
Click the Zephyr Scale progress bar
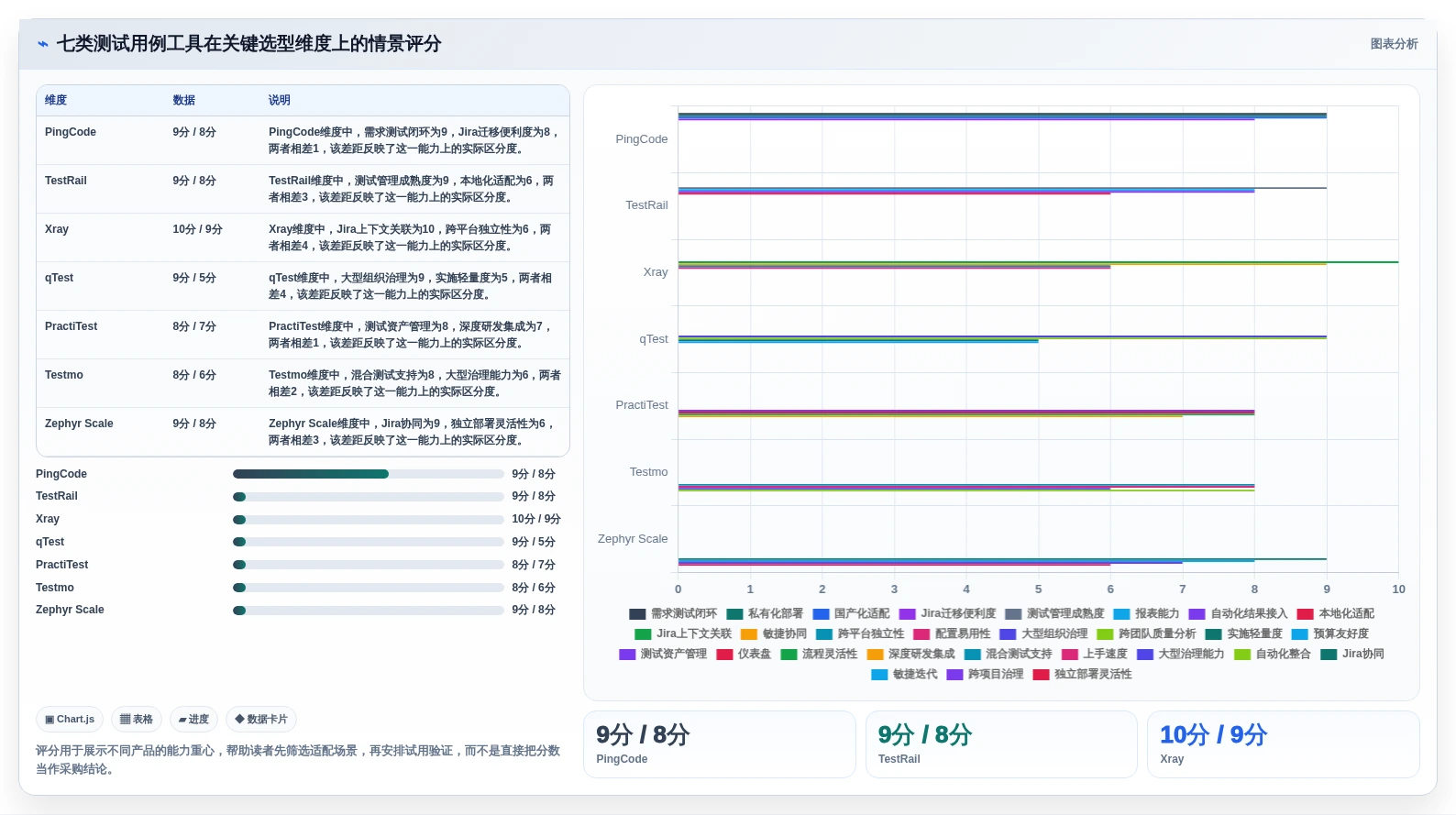(369, 611)
